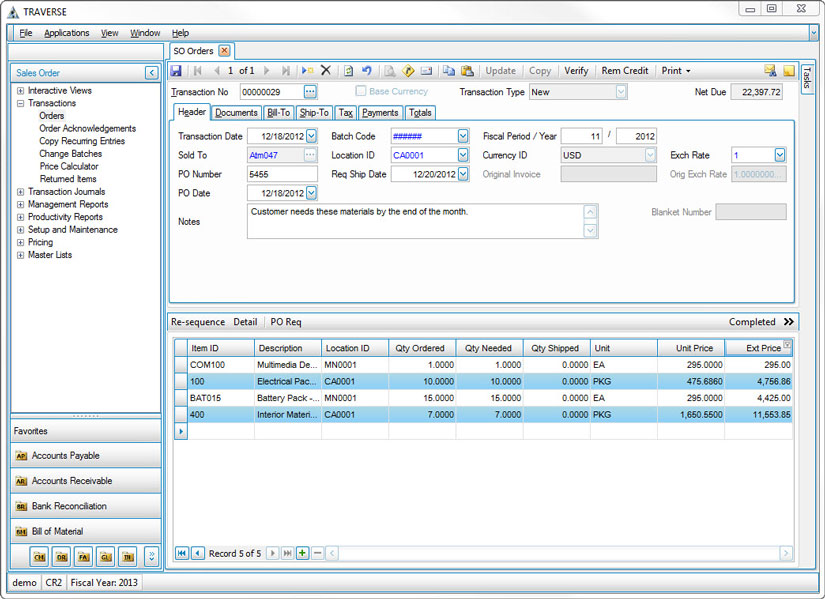Open the Location ID dropdown in the header

pos(463,155)
